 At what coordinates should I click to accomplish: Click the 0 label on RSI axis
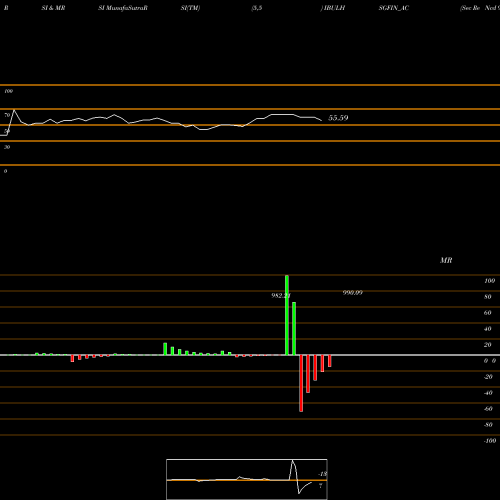click(x=5, y=171)
